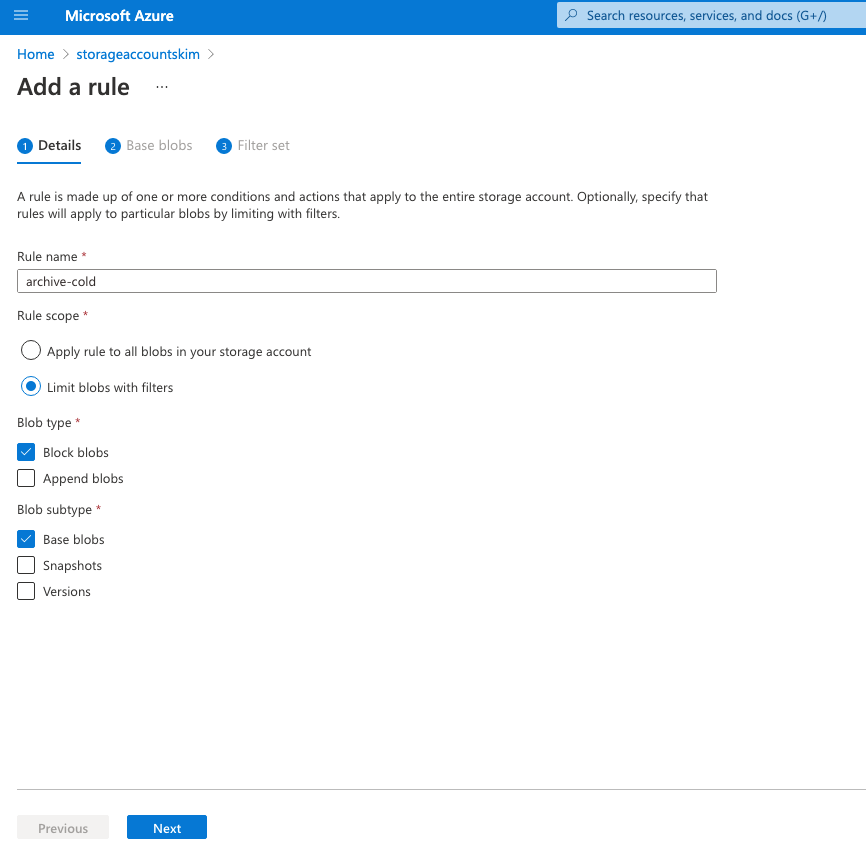Click the Rule name input field
The width and height of the screenshot is (866, 850).
tap(367, 281)
